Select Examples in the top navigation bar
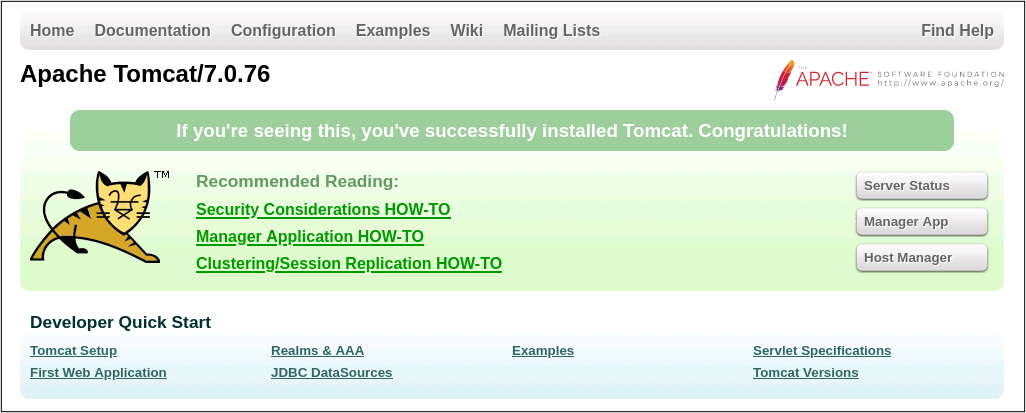This screenshot has width=1026, height=413. click(393, 31)
